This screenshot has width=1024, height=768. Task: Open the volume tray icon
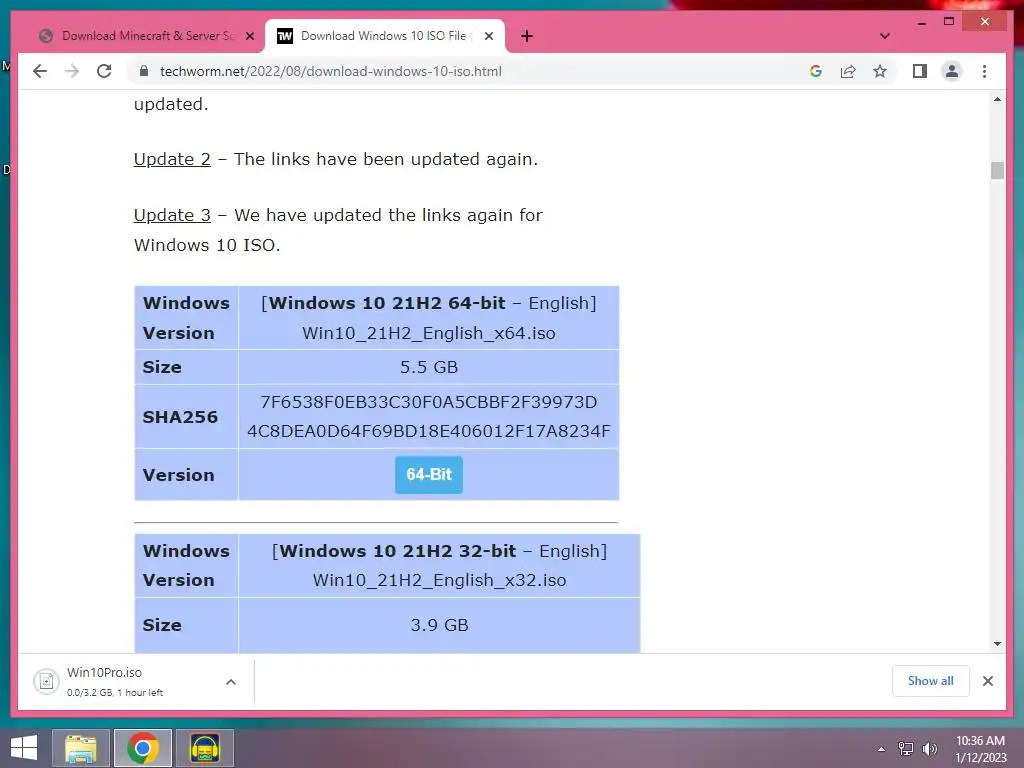pyautogui.click(x=929, y=749)
